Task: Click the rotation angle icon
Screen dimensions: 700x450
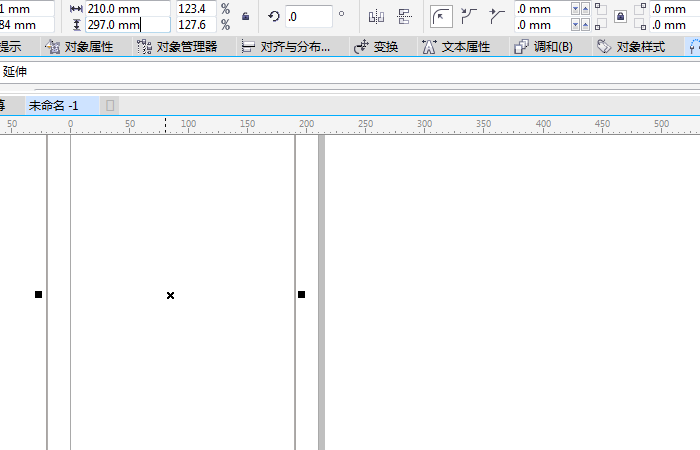Action: [x=274, y=17]
